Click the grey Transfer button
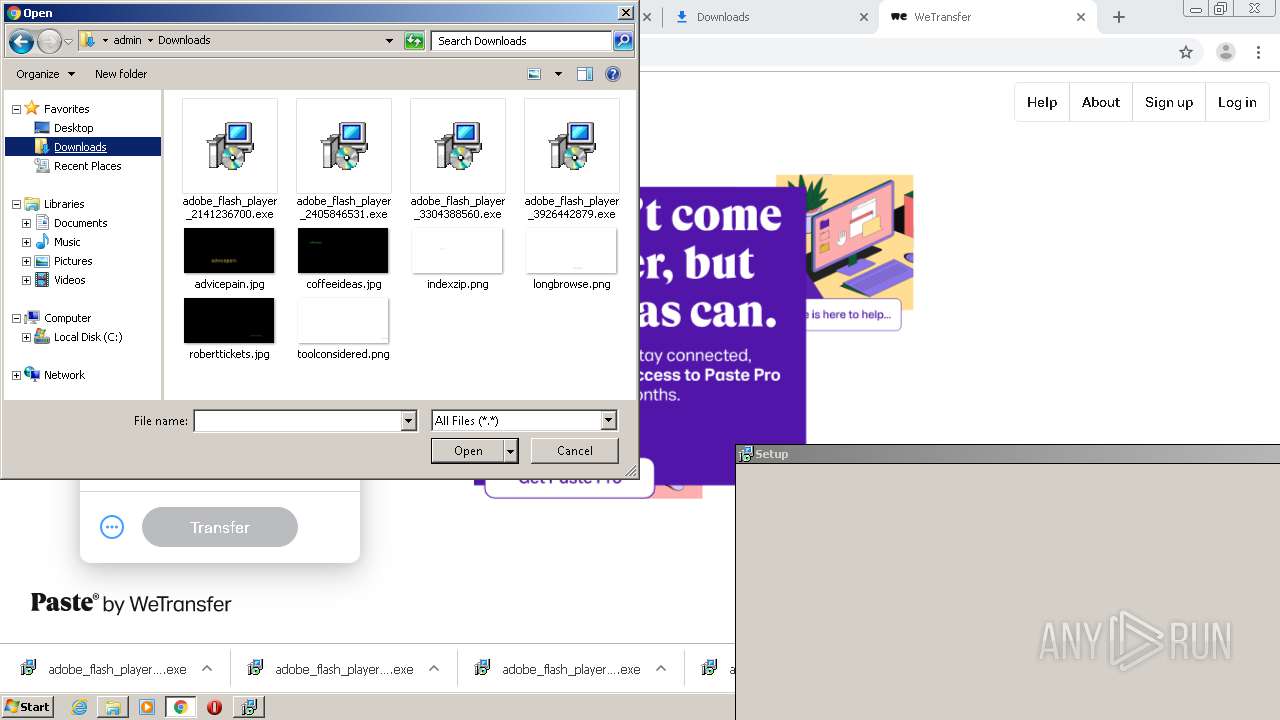 [x=220, y=527]
